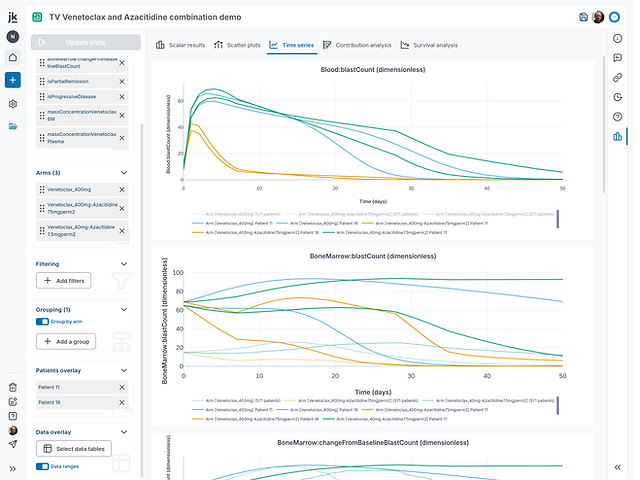Viewport: 640px width, 480px height.
Task: Click the isProgressiveDisease drag handle
Action: (42, 97)
